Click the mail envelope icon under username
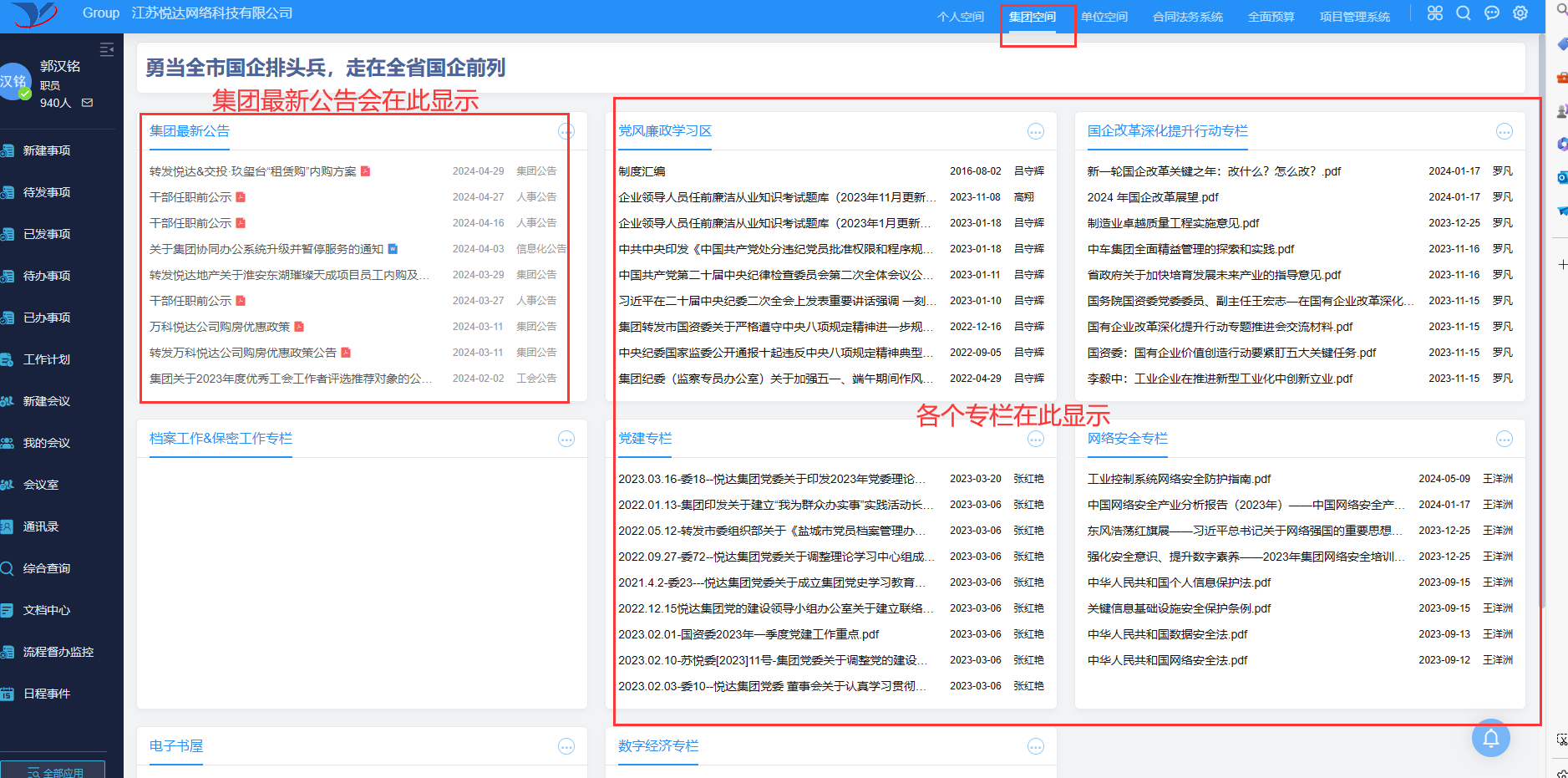 (88, 103)
